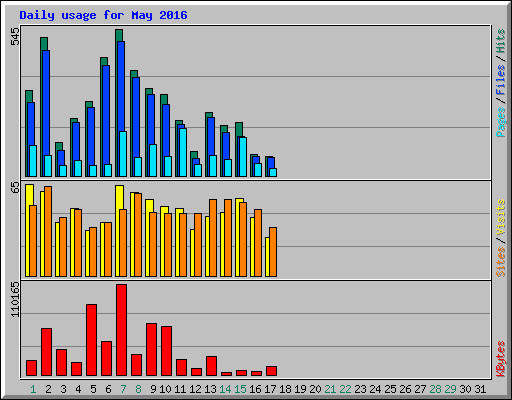This screenshot has width=512, height=400.
Task: Click day 29 on the date axis
Action: (450, 389)
